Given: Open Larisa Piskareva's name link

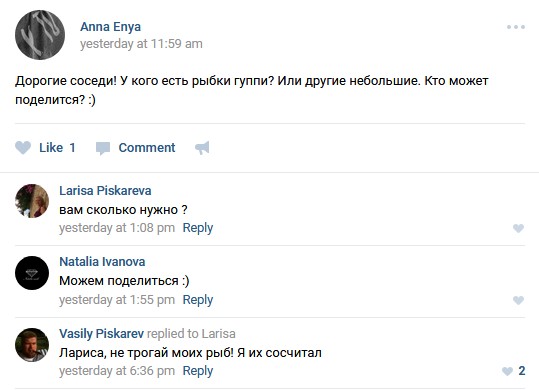Looking at the screenshot, I should (105, 191).
